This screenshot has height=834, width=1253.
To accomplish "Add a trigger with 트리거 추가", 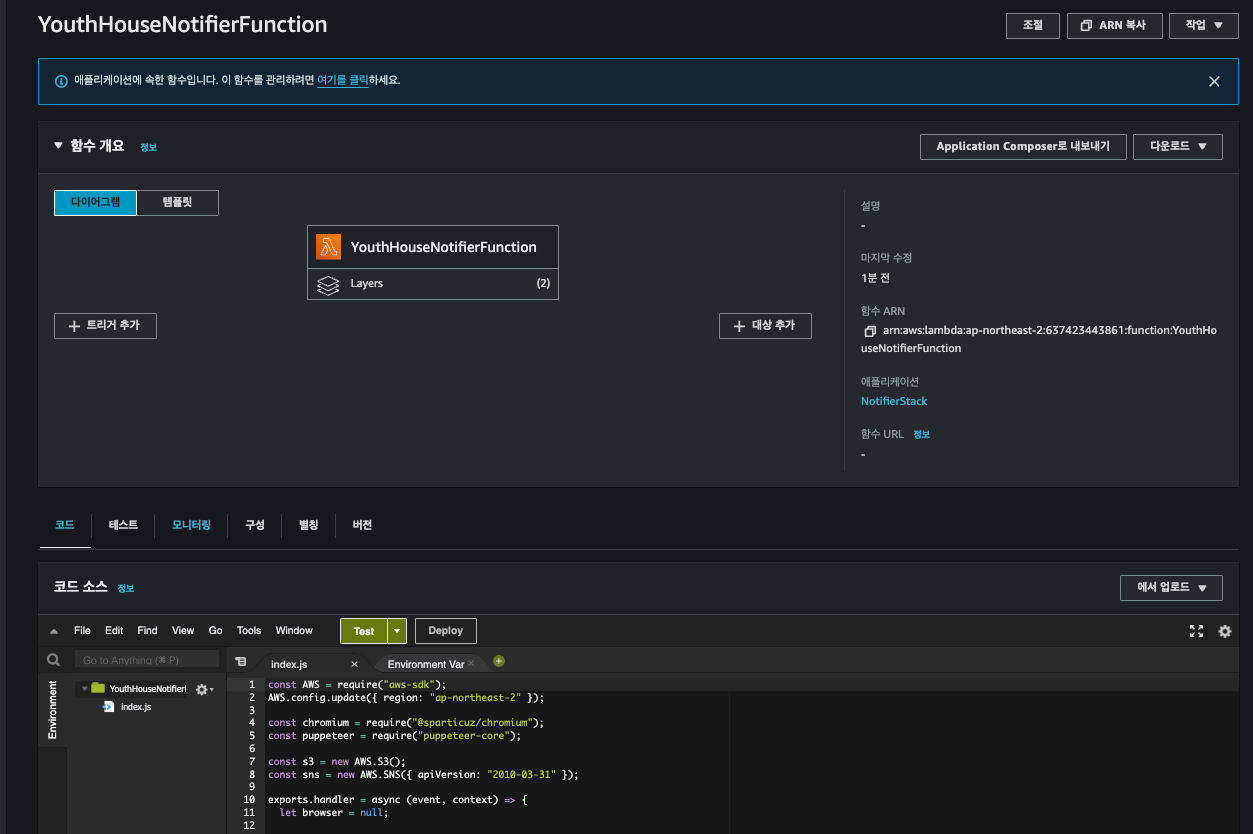I will (x=105, y=325).
